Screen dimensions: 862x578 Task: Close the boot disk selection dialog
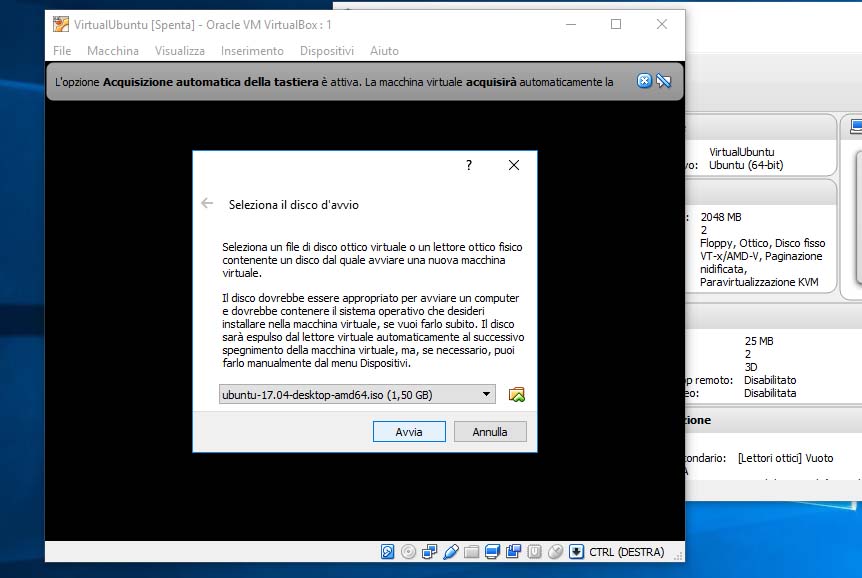tap(514, 165)
